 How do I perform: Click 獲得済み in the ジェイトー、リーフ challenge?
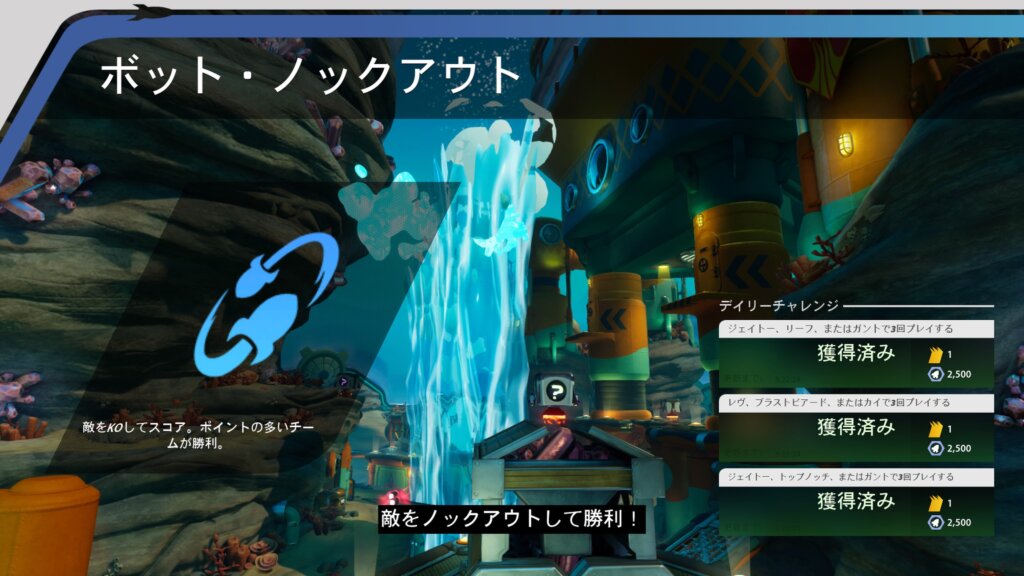pyautogui.click(x=856, y=353)
